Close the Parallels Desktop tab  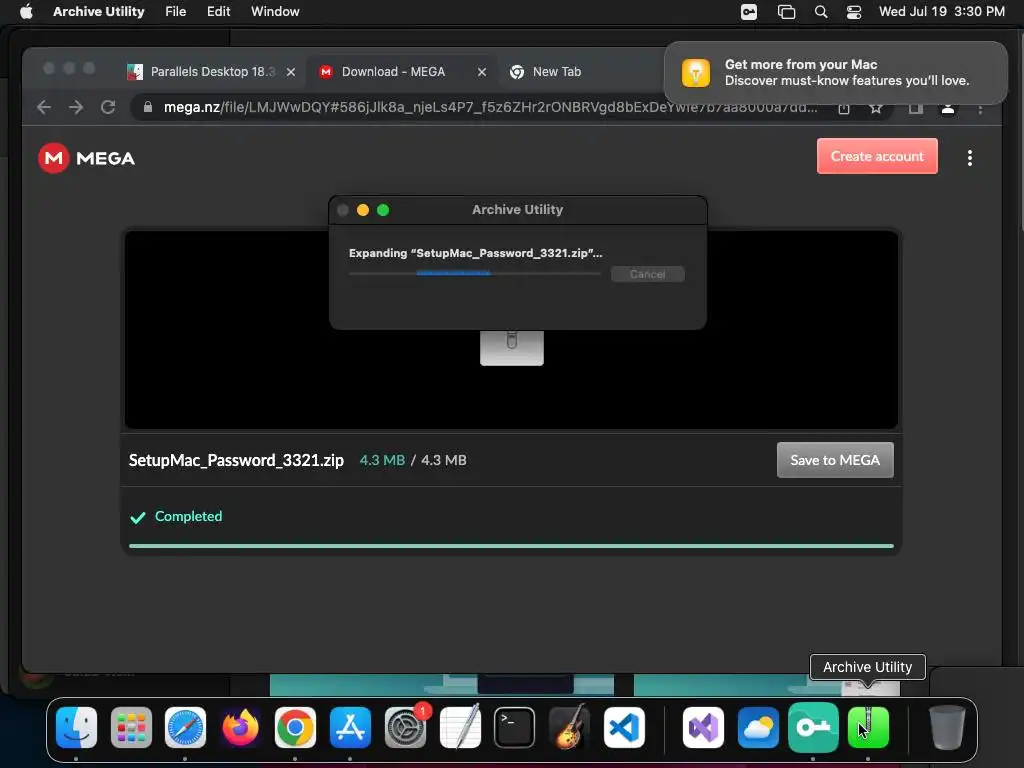click(291, 72)
